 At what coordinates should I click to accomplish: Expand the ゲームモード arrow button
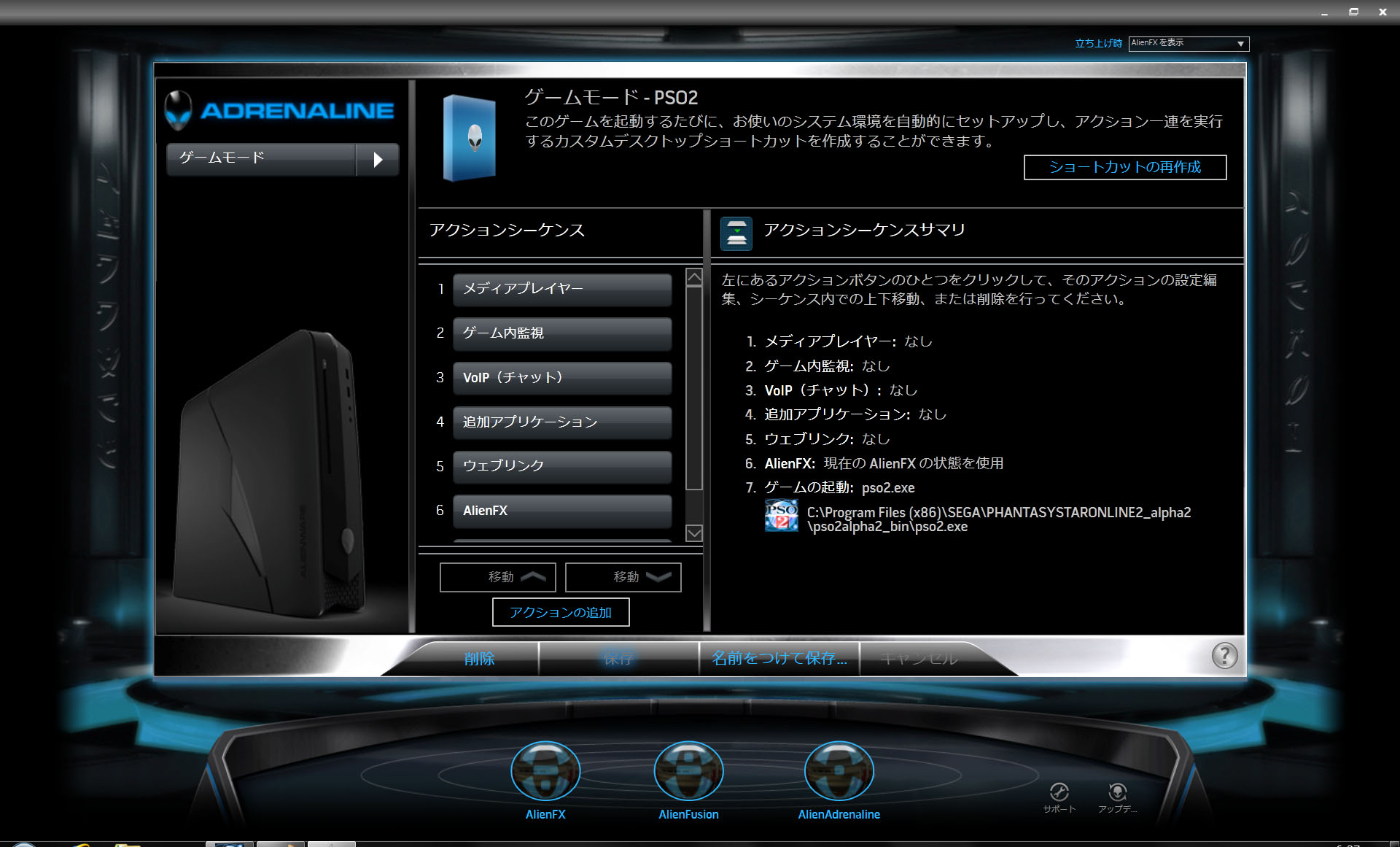pos(377,159)
